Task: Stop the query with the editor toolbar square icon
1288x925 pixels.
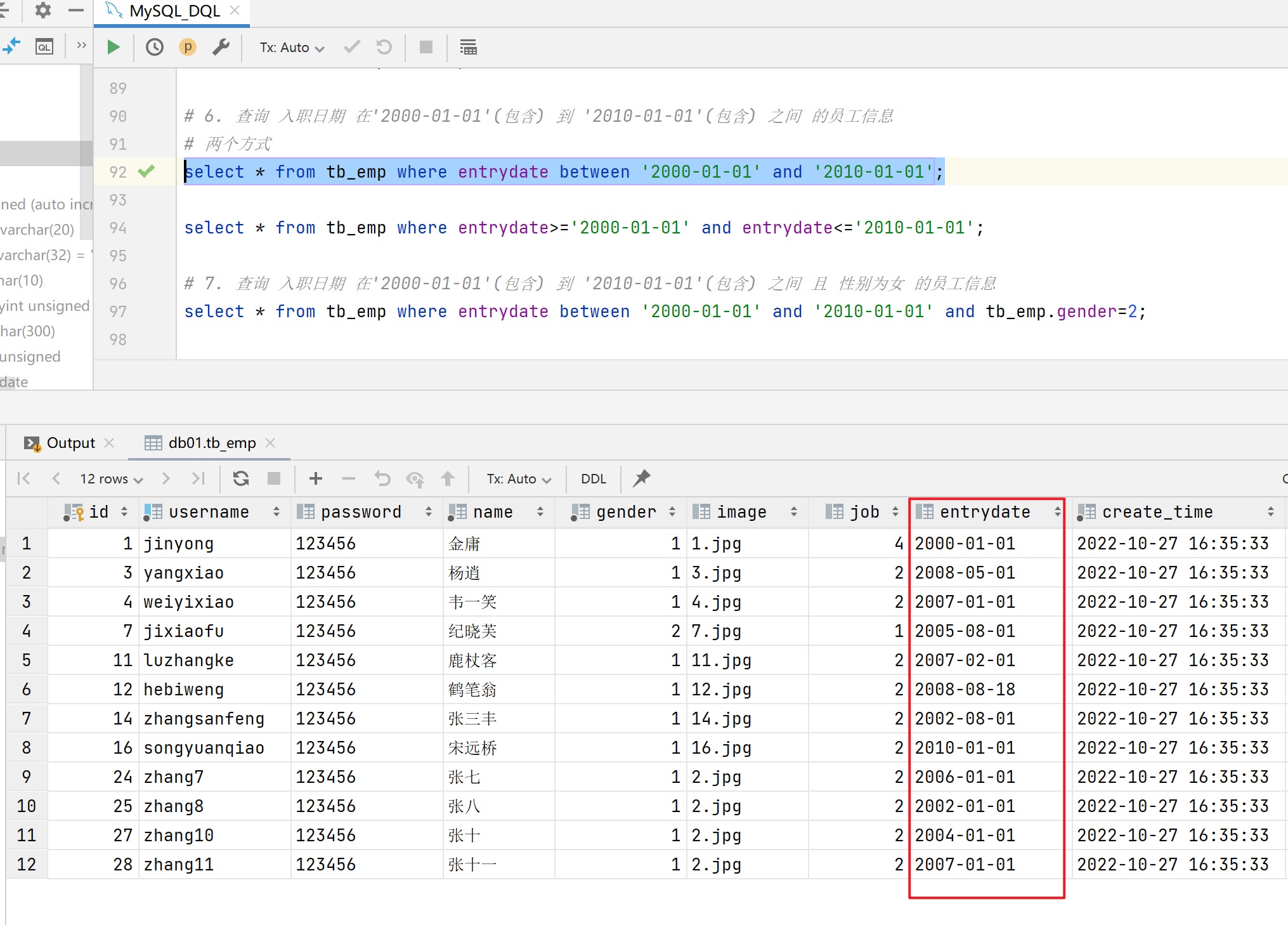Action: coord(426,47)
